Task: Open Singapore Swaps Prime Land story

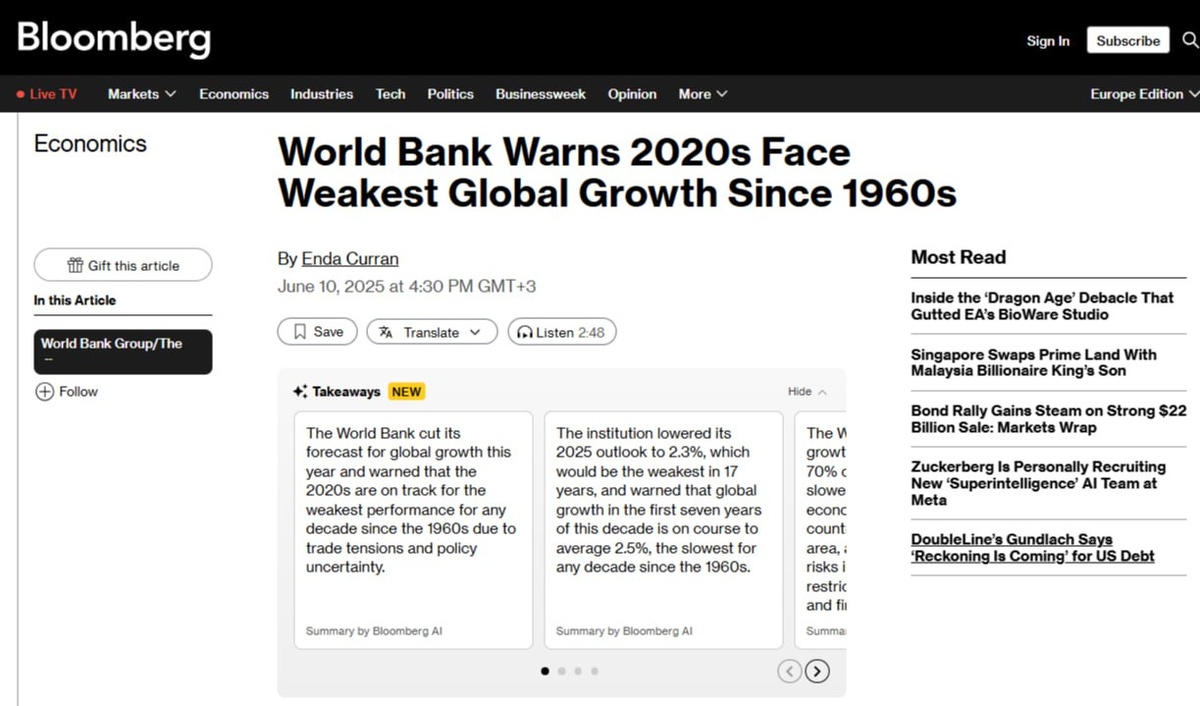Action: (x=1034, y=363)
